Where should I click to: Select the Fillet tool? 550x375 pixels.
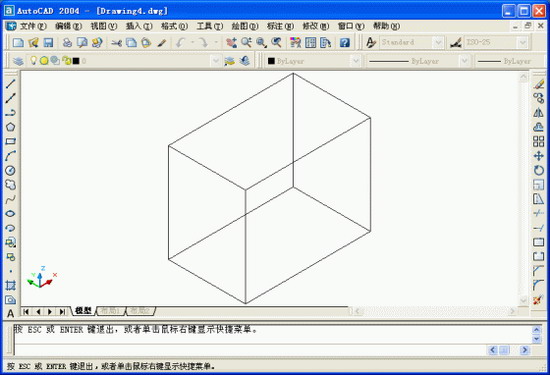click(x=538, y=285)
